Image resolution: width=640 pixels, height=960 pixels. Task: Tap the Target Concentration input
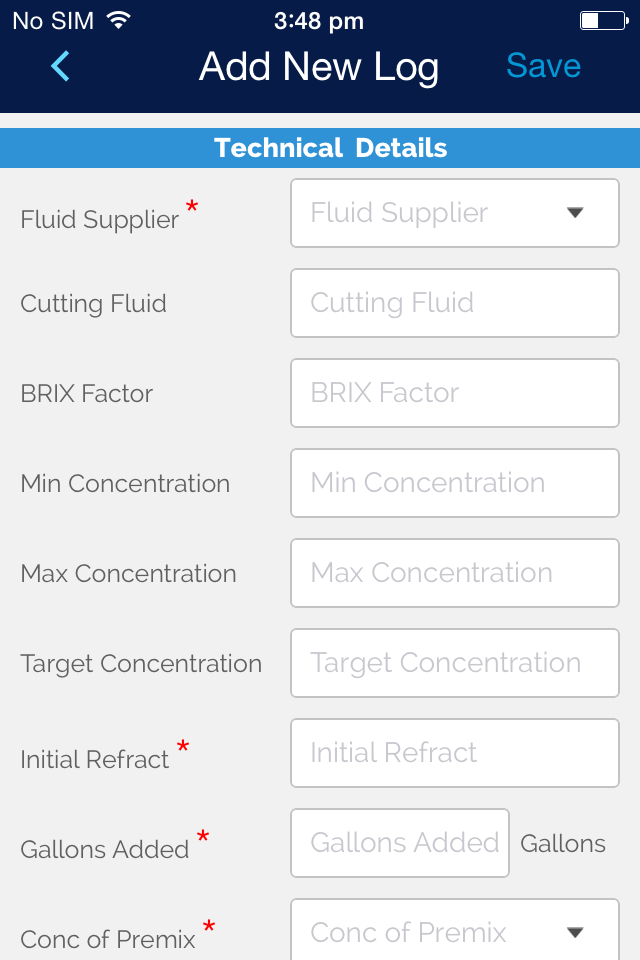(454, 663)
